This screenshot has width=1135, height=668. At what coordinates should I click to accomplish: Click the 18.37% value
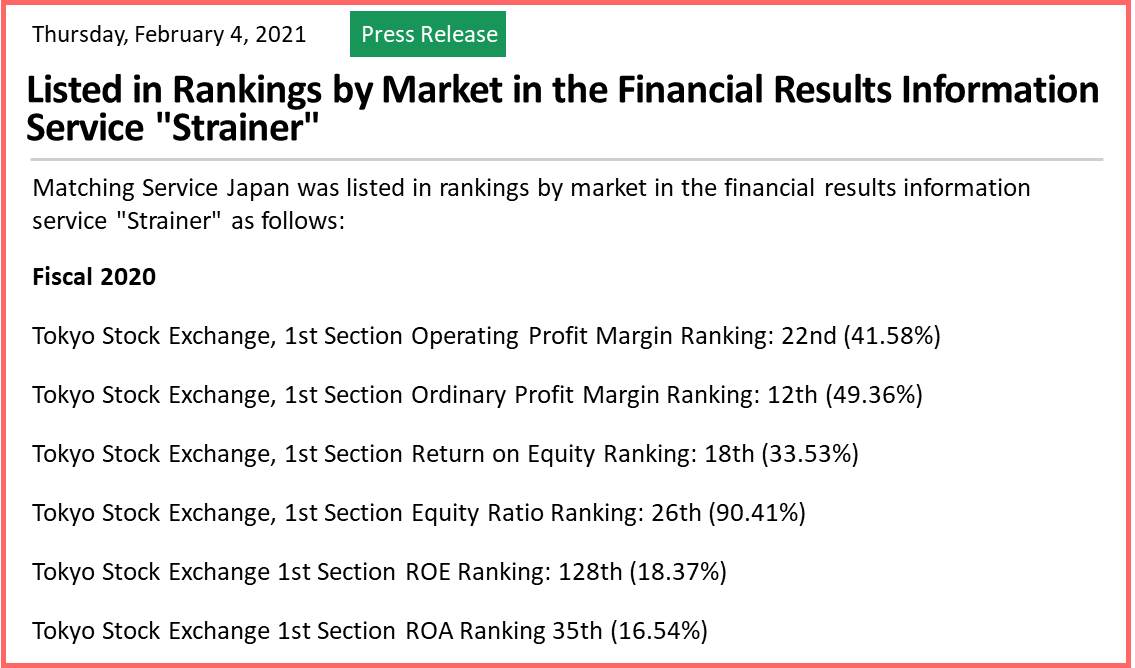678,572
